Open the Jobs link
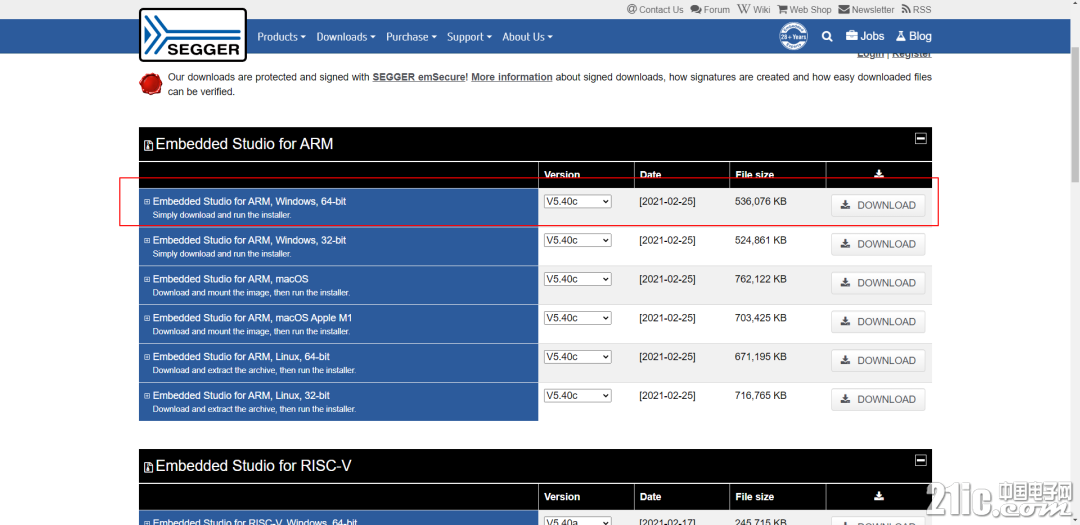The width and height of the screenshot is (1080, 525). (x=865, y=37)
